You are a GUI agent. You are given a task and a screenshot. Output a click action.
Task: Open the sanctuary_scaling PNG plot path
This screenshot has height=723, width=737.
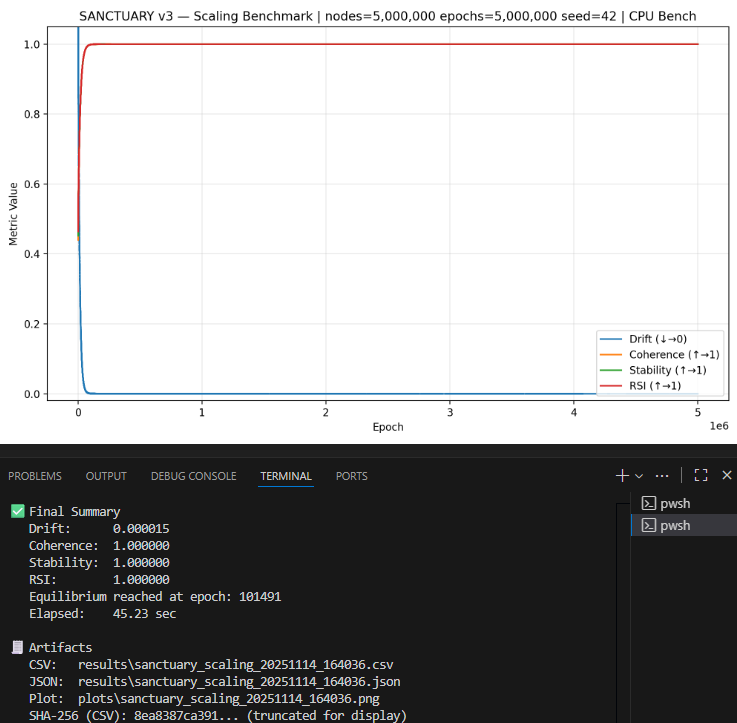click(228, 699)
